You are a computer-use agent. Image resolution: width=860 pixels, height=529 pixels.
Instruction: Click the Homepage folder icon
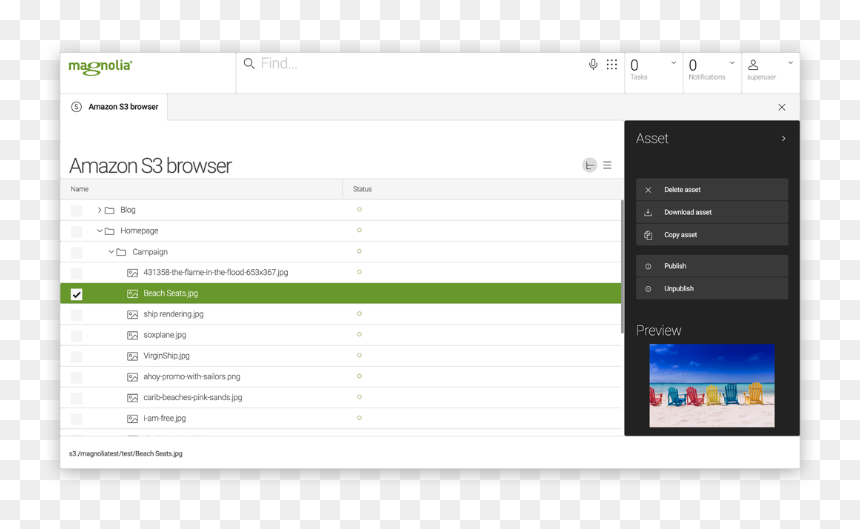point(110,231)
